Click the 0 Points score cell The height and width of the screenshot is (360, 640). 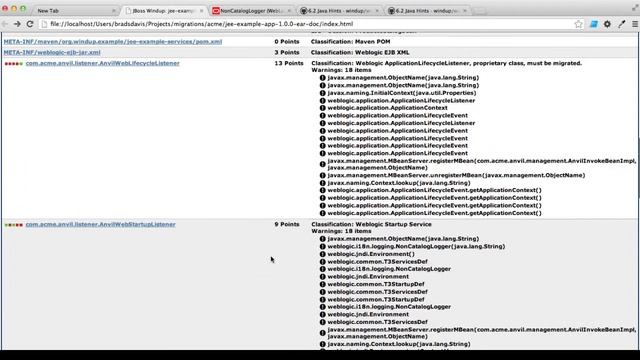coord(287,42)
